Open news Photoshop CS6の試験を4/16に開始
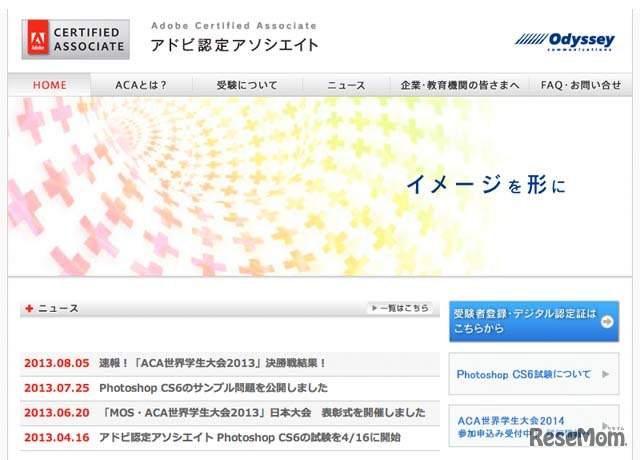This screenshot has width=640, height=460. click(250, 438)
